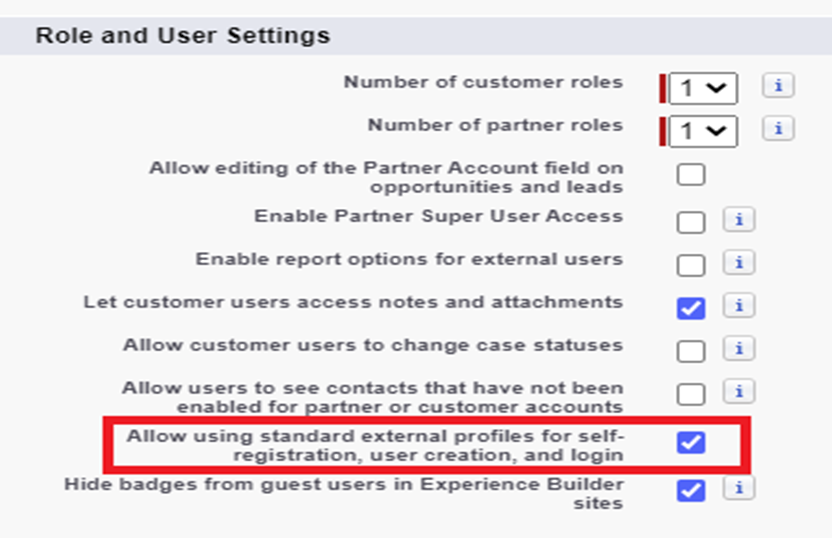Open the Number of customer roles dropdown

pyautogui.click(x=703, y=88)
